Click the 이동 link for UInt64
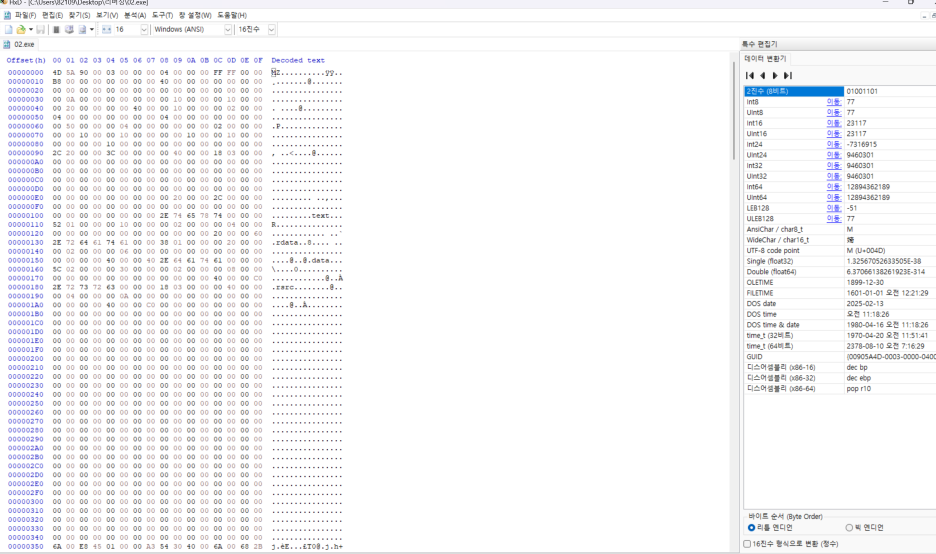Viewport: 936px width, 554px height. point(833,198)
